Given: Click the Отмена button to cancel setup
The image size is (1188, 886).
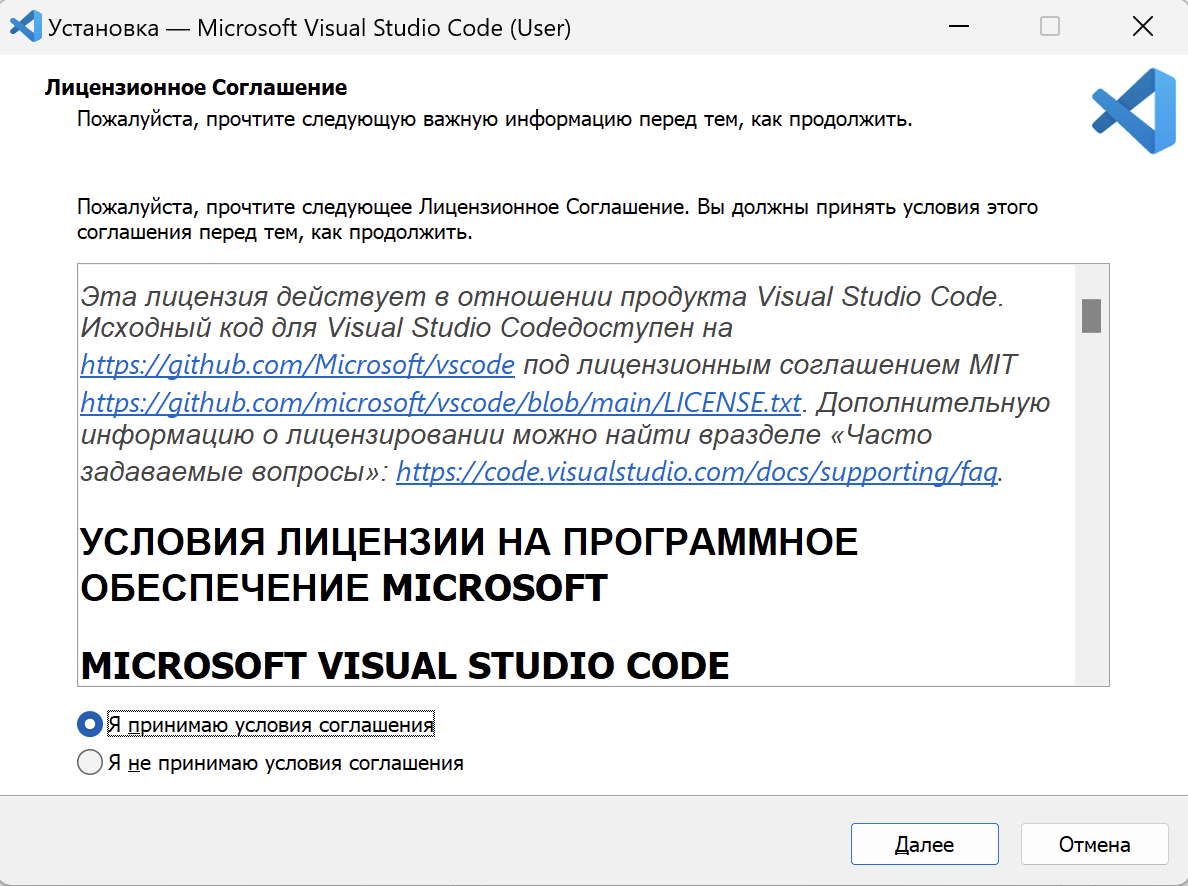Looking at the screenshot, I should pyautogui.click(x=1094, y=844).
